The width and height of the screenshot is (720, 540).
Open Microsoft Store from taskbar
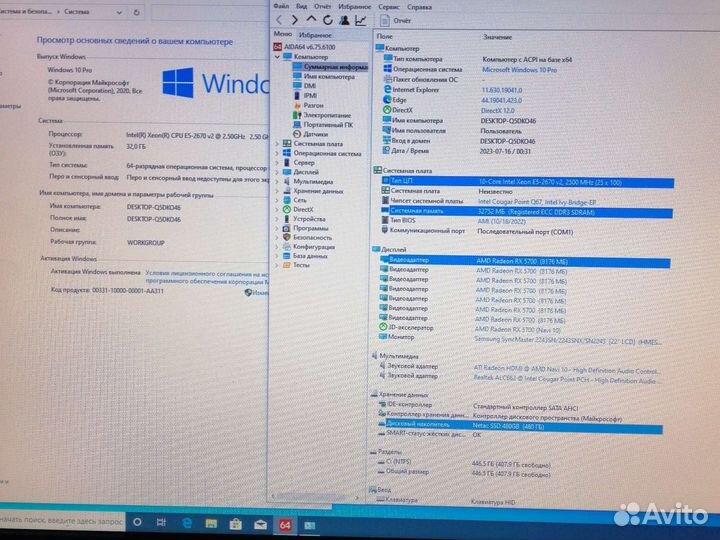[x=236, y=524]
